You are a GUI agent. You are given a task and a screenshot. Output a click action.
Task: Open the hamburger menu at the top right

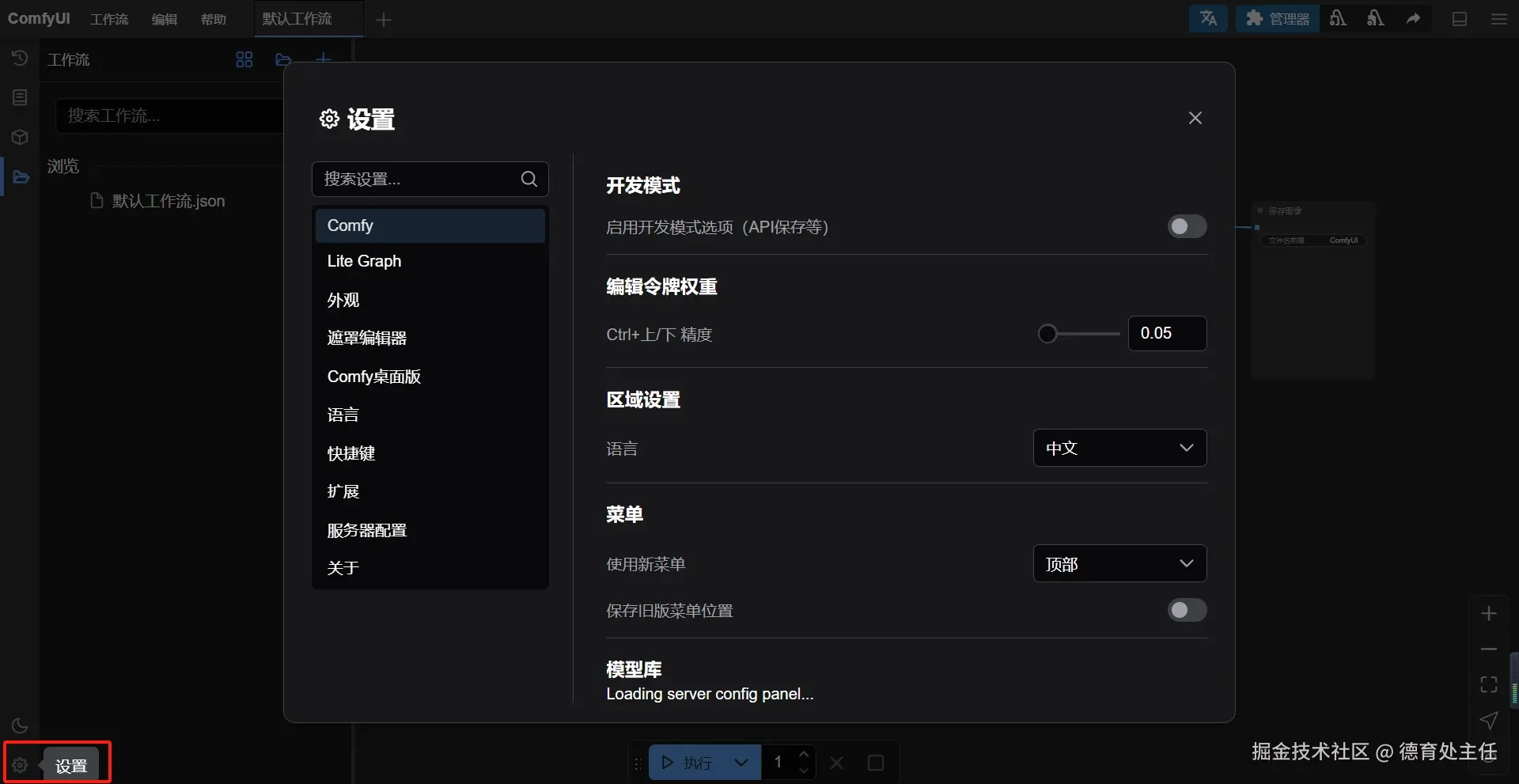pos(1499,19)
